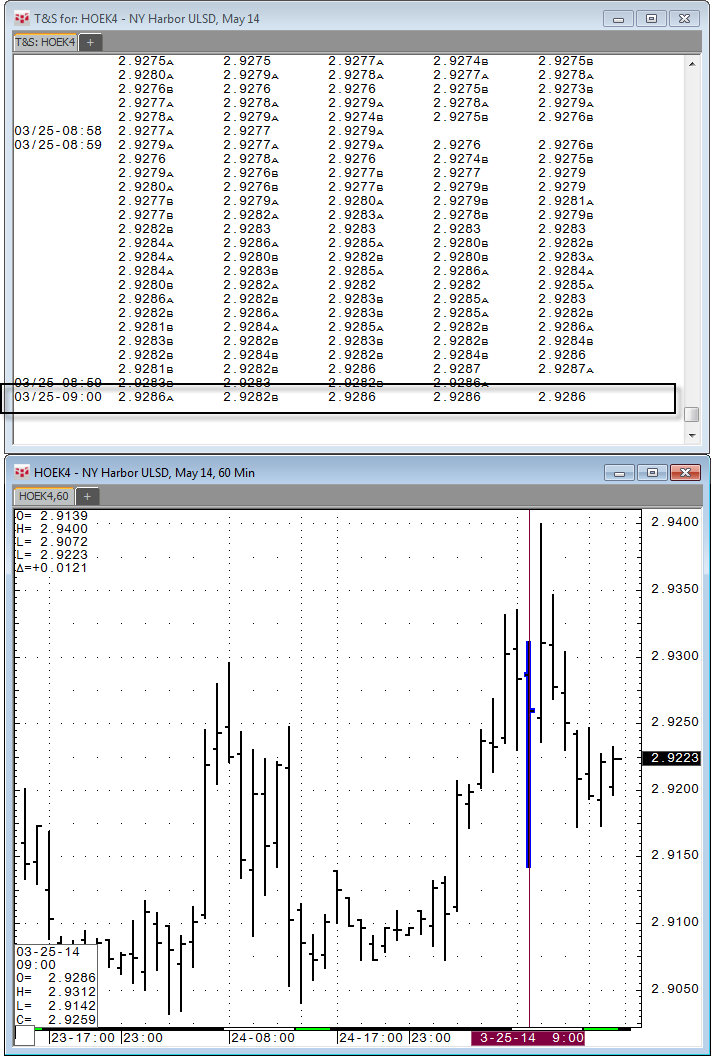711x1056 pixels.
Task: Add a new tab beside HOEK4,60
Action: click(87, 496)
